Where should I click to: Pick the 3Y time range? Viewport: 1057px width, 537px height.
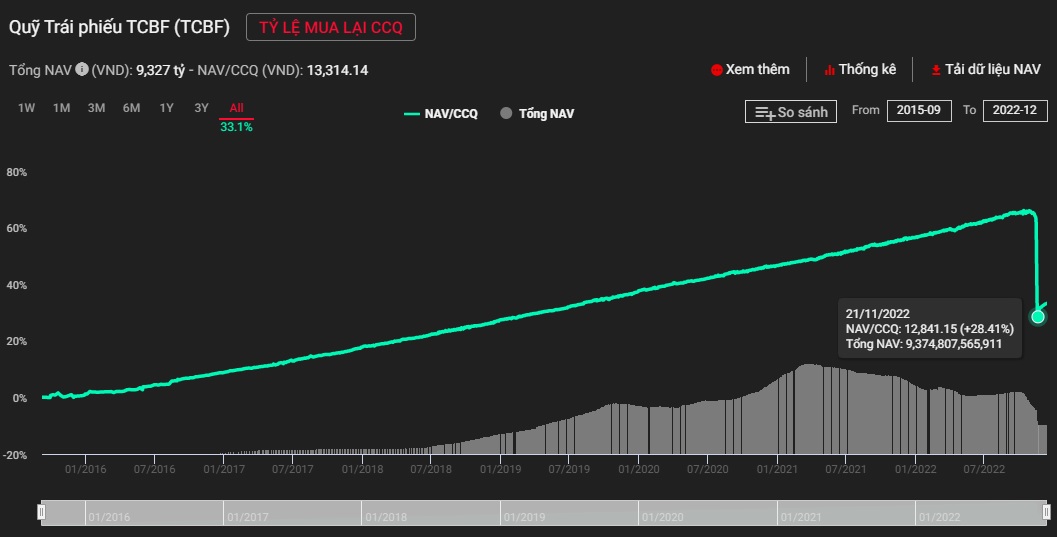201,108
